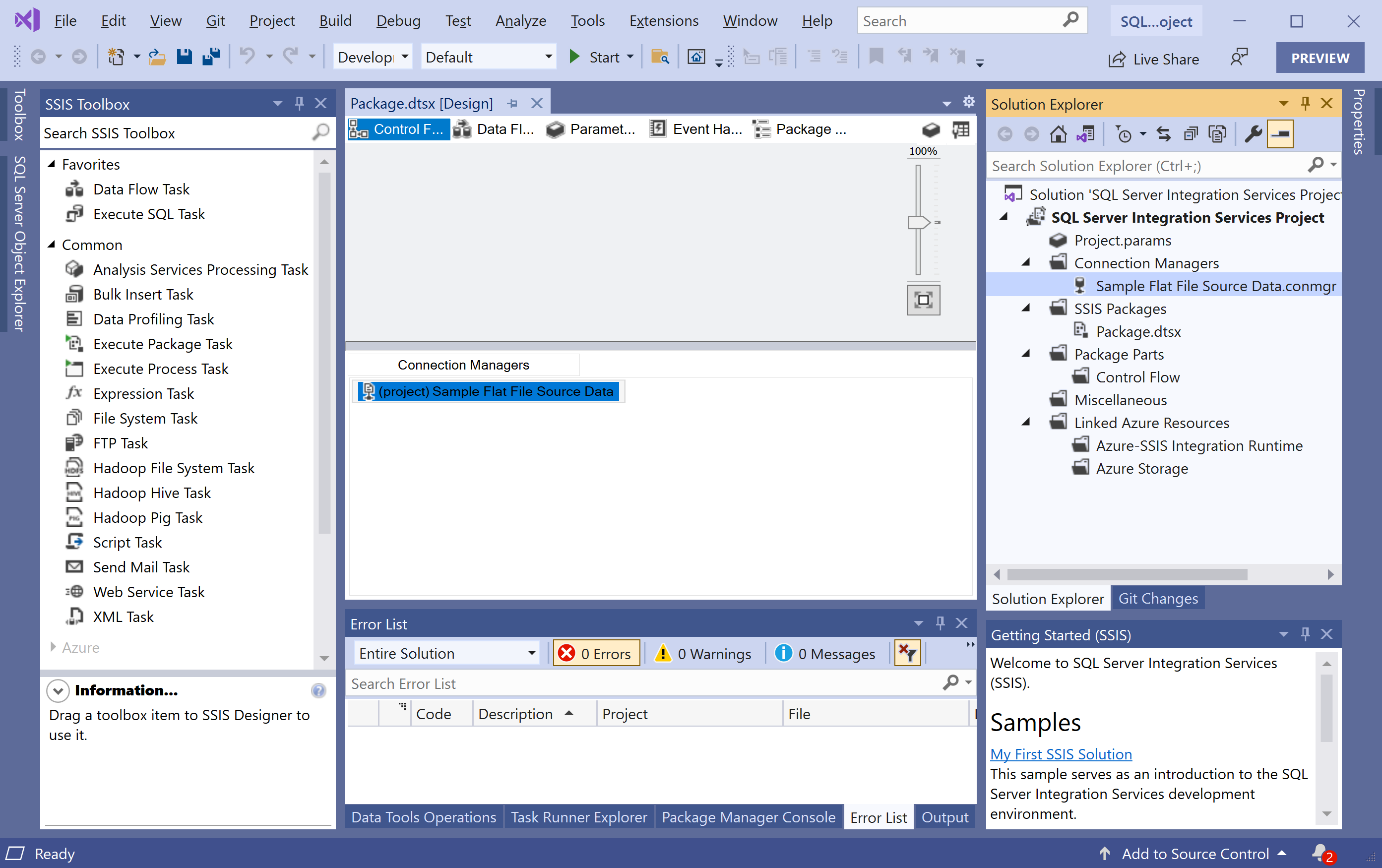The width and height of the screenshot is (1382, 868).
Task: Click the Variables icon in designer toolbar
Action: pyautogui.click(x=961, y=129)
